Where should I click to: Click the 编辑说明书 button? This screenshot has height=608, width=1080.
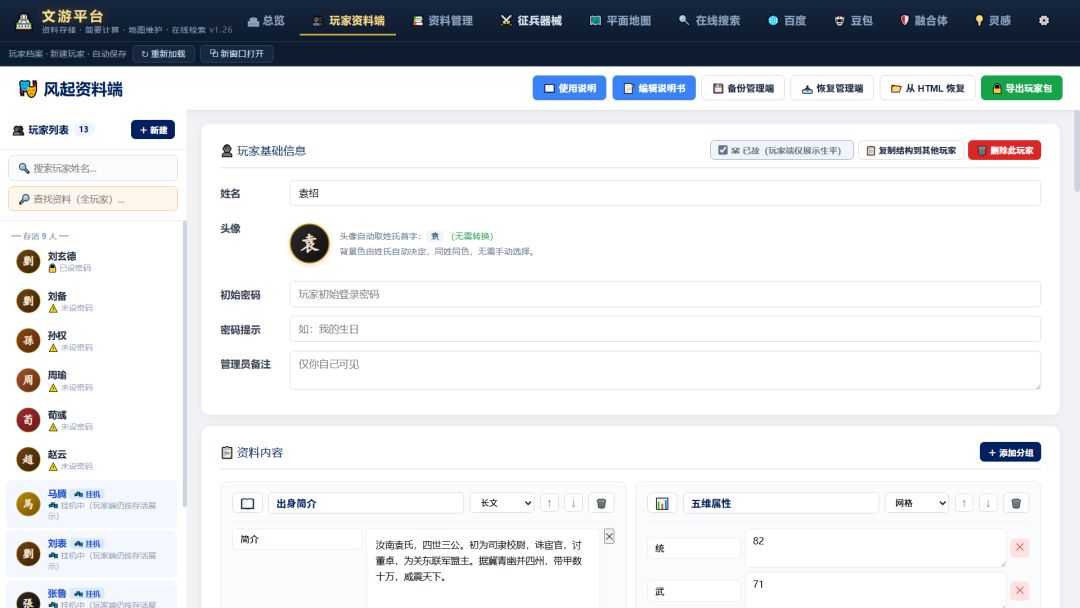(654, 88)
